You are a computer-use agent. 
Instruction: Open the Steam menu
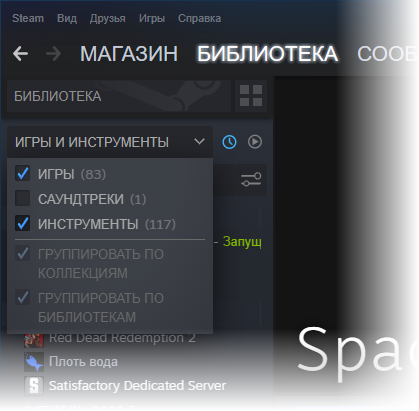click(28, 18)
